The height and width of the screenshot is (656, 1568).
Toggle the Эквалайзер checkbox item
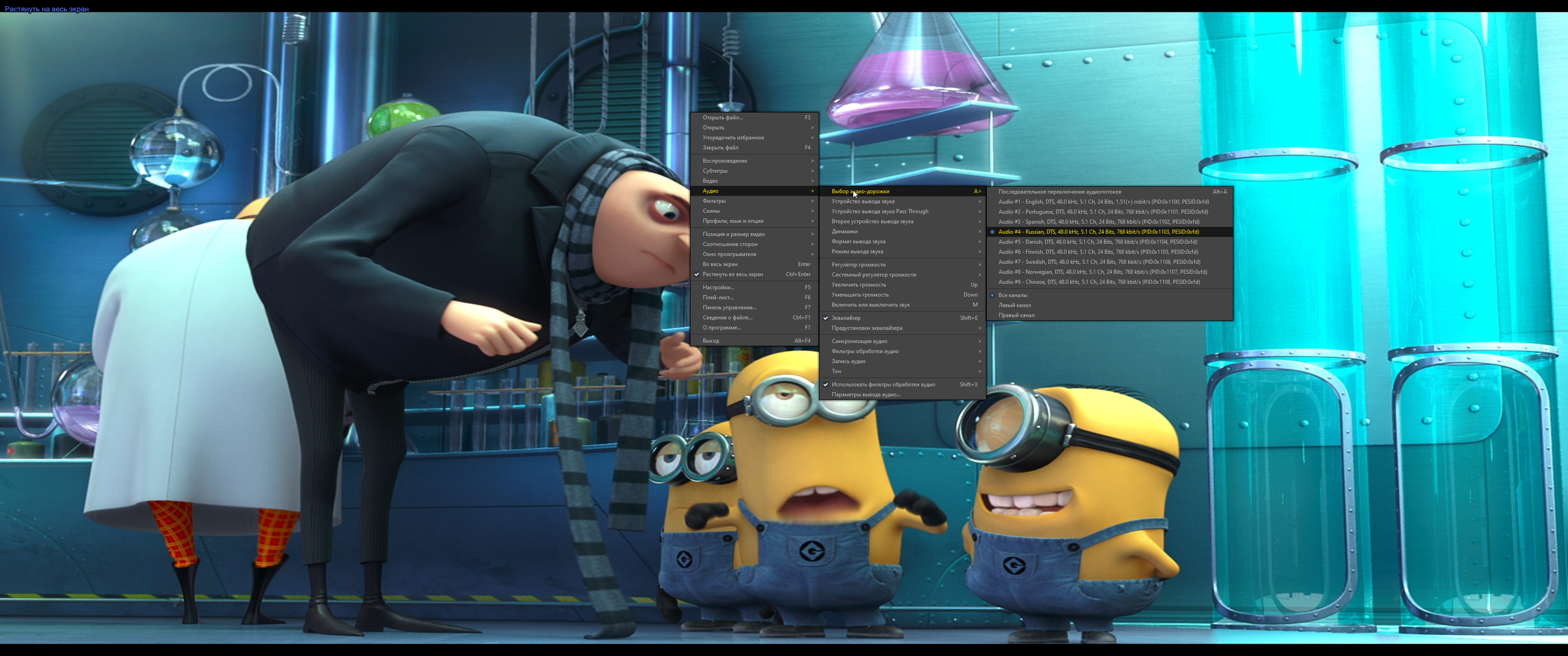tap(846, 318)
